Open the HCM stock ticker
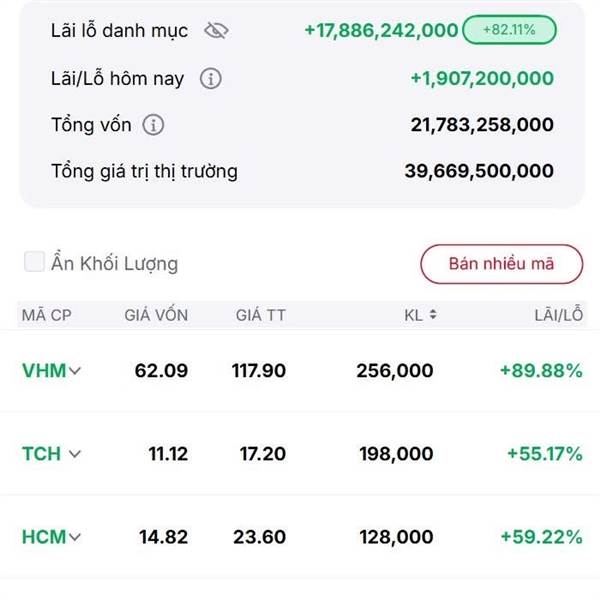Viewport: 600px width, 600px height. tap(44, 537)
